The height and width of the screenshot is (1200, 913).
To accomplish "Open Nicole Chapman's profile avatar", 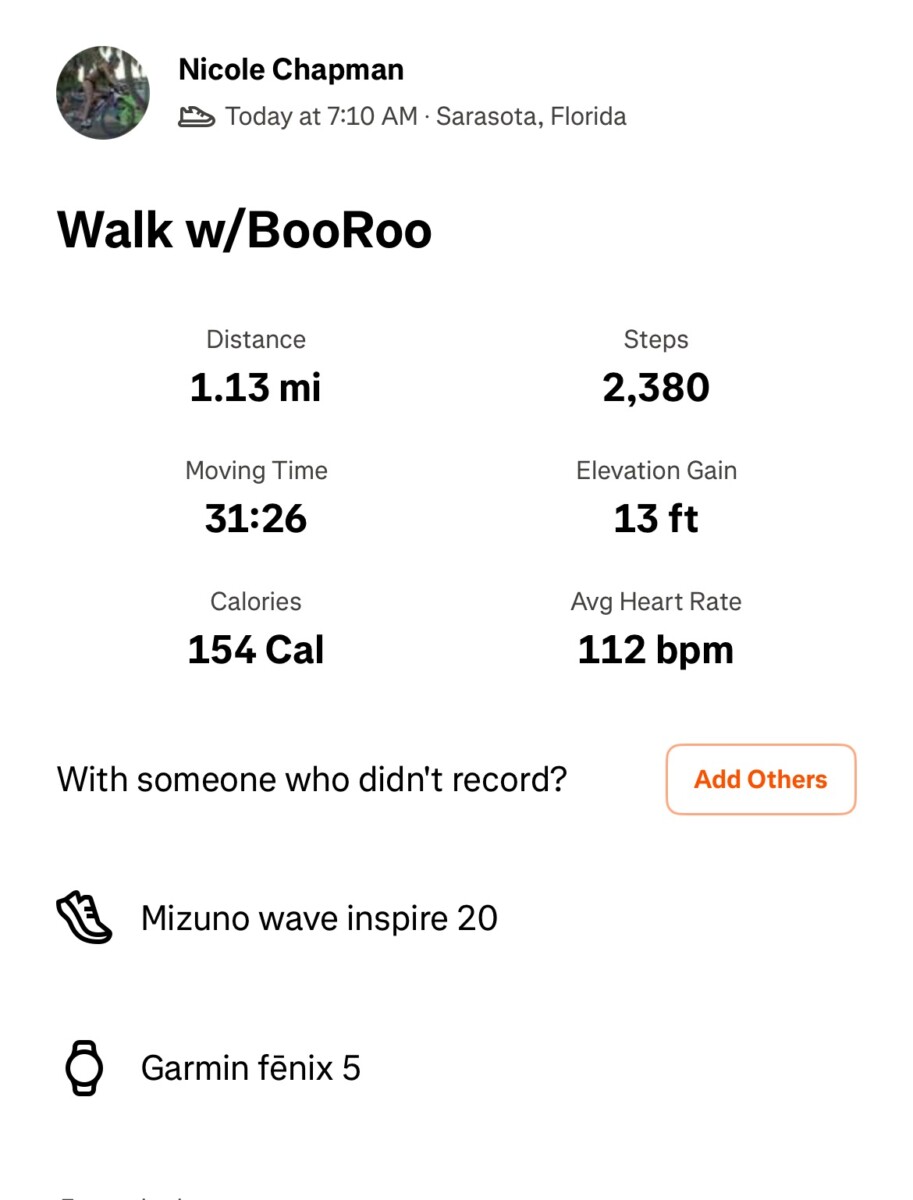I will [x=103, y=92].
